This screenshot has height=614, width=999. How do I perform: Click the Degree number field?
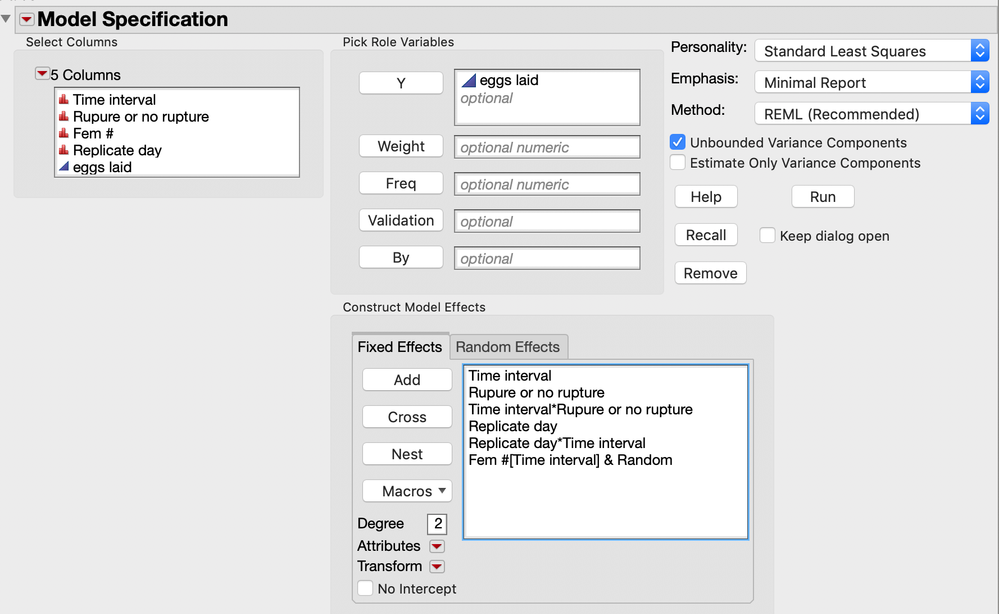tap(437, 524)
